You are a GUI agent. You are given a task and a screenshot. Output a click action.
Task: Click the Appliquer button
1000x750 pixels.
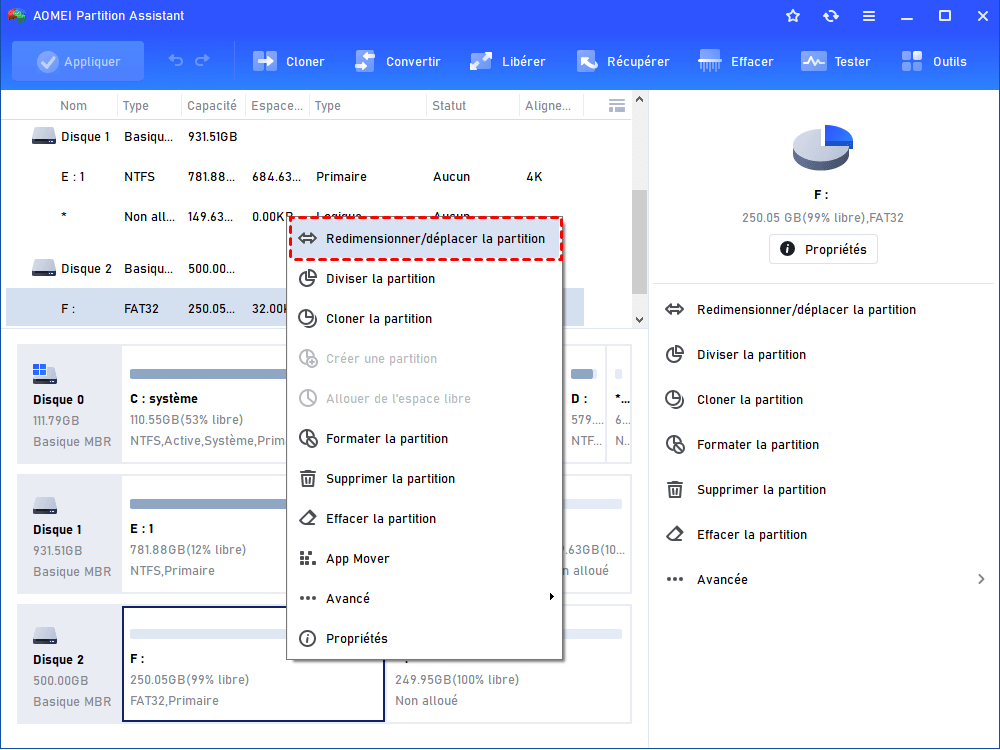point(78,61)
